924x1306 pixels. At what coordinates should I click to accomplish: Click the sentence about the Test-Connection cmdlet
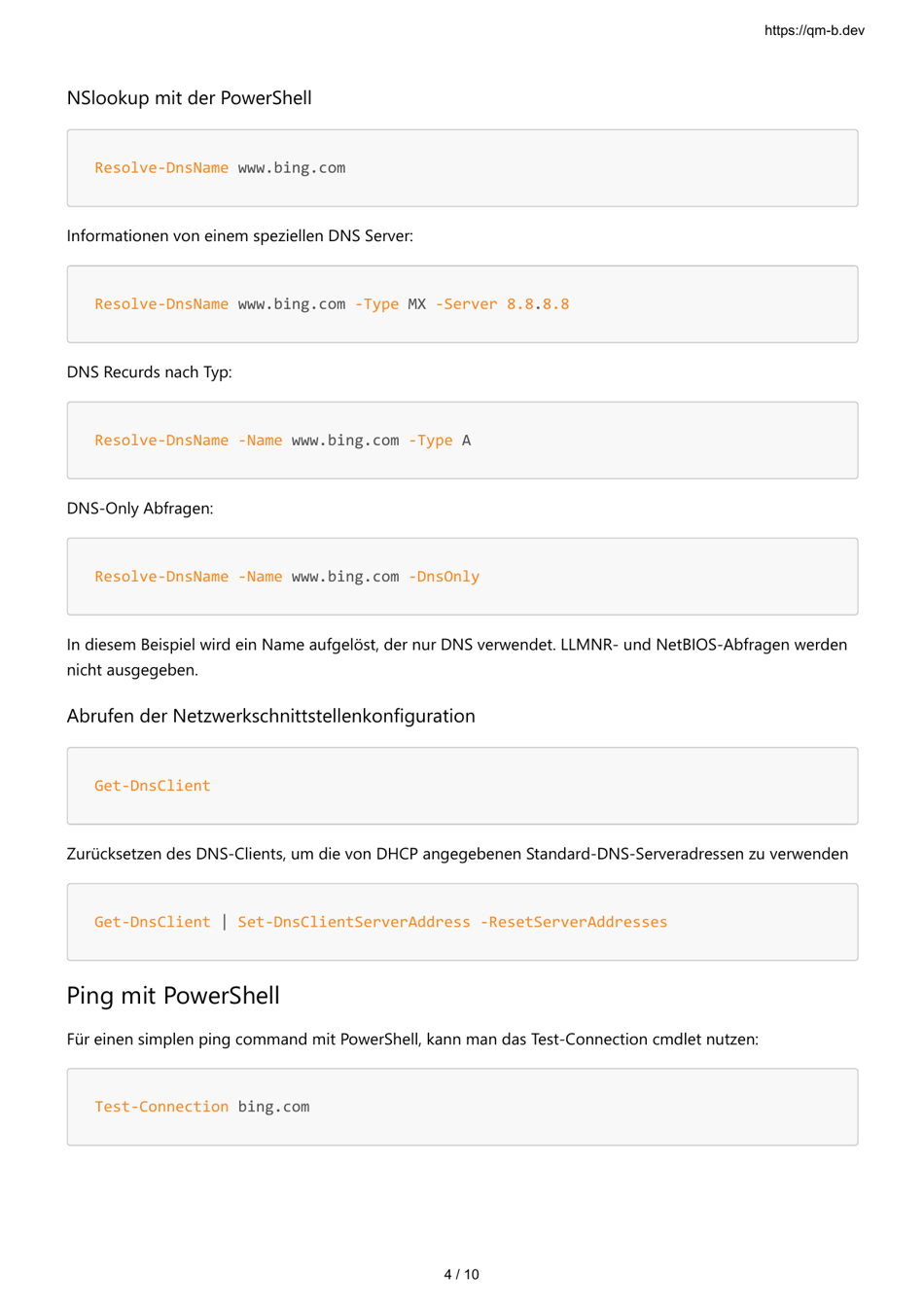(x=411, y=1040)
